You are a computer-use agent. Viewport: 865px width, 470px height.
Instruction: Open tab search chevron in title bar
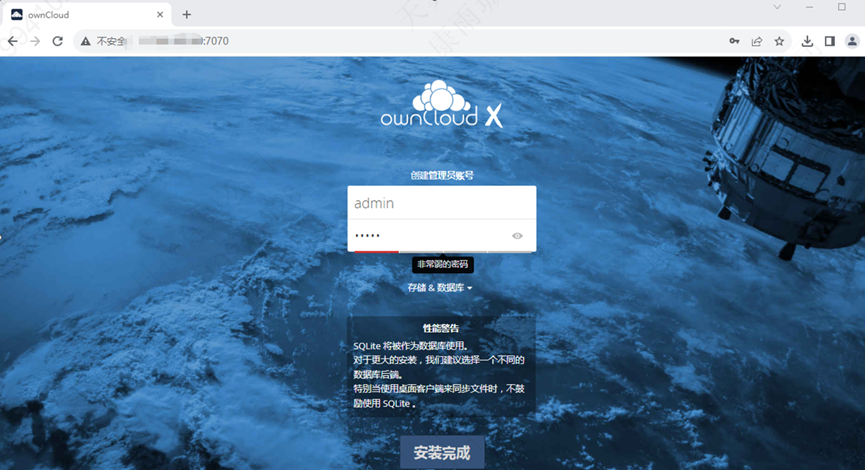point(777,7)
